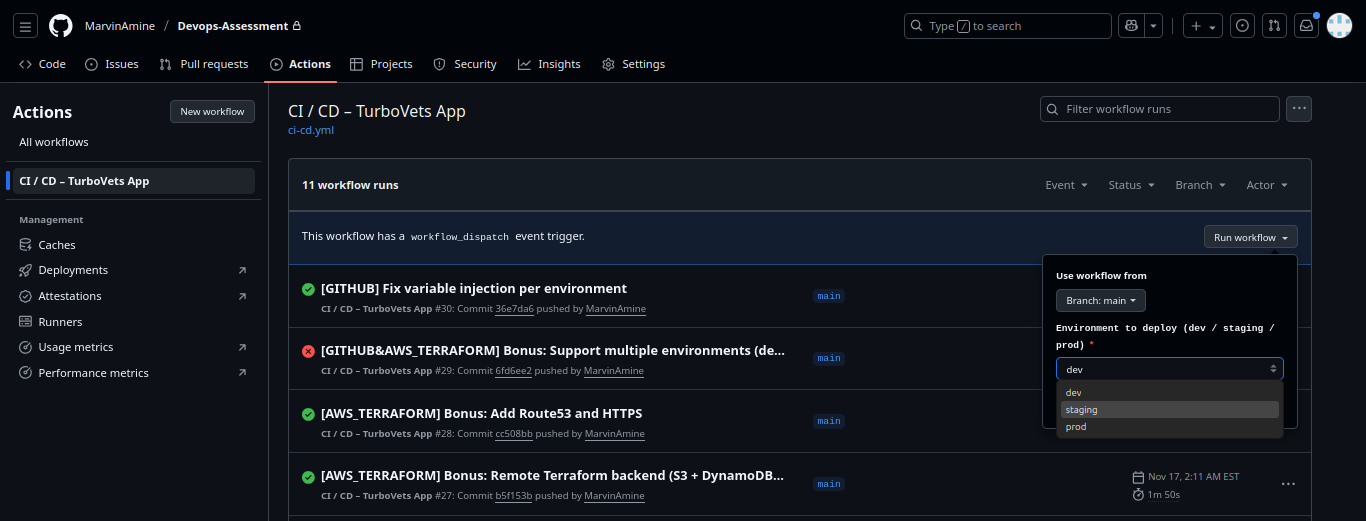Open the Copilot chat icon
Image resolution: width=1366 pixels, height=521 pixels.
(x=1131, y=26)
